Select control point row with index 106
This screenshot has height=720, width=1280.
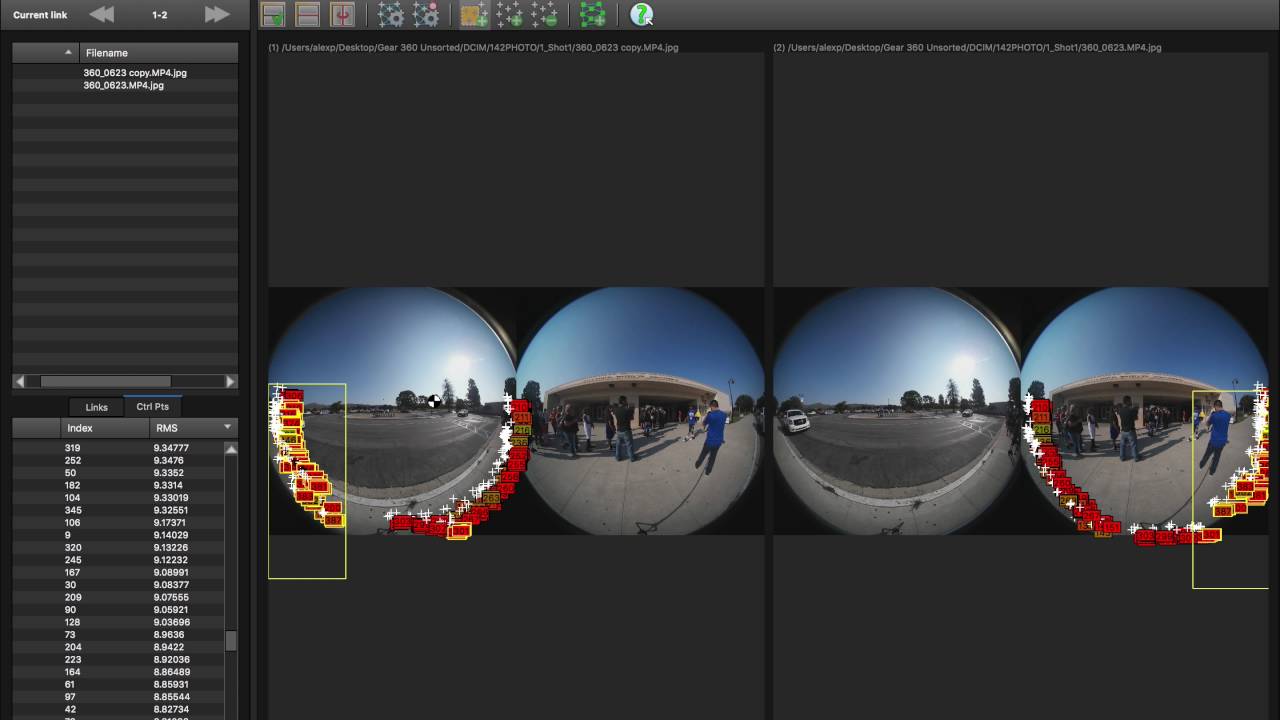[118, 523]
